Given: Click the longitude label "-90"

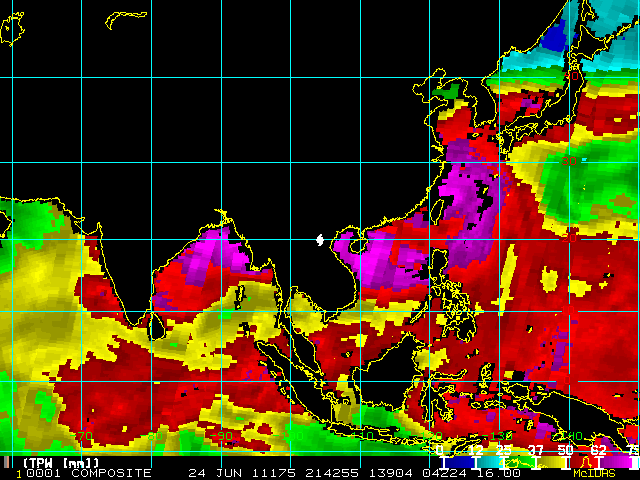Looking at the screenshot, I should point(222,436).
